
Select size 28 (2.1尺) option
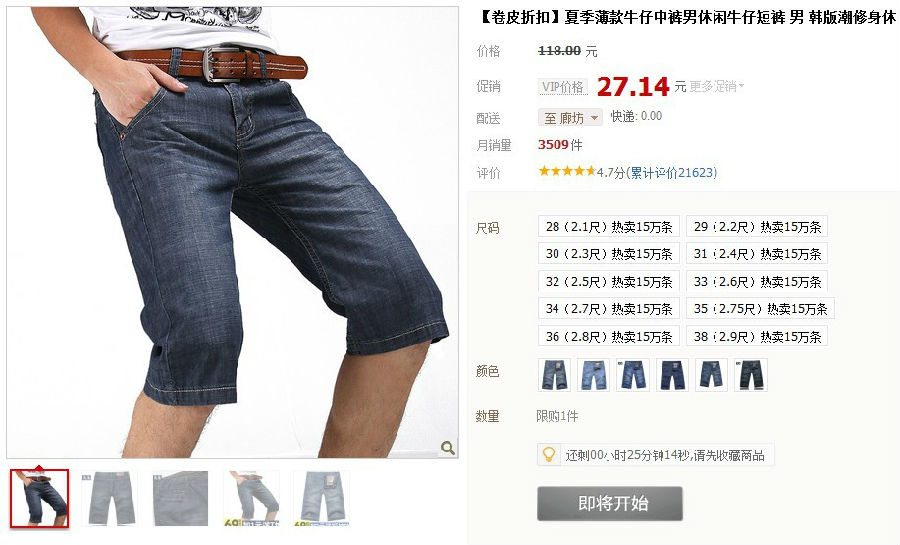[609, 227]
